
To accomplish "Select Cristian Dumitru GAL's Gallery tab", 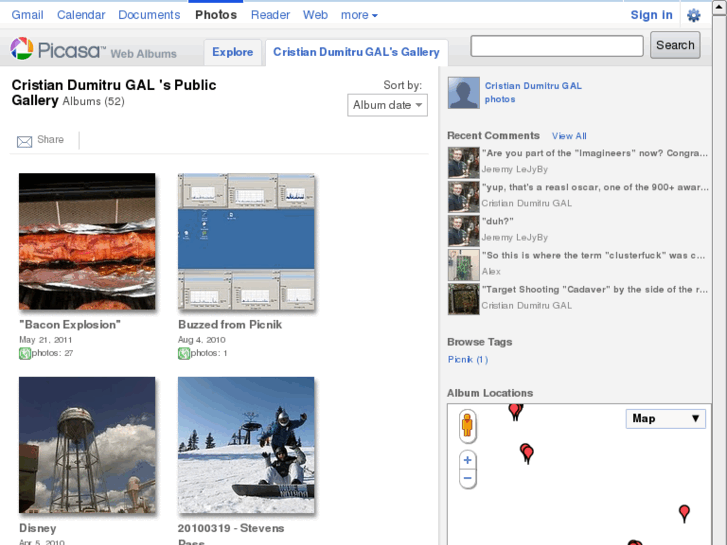I will pos(356,52).
